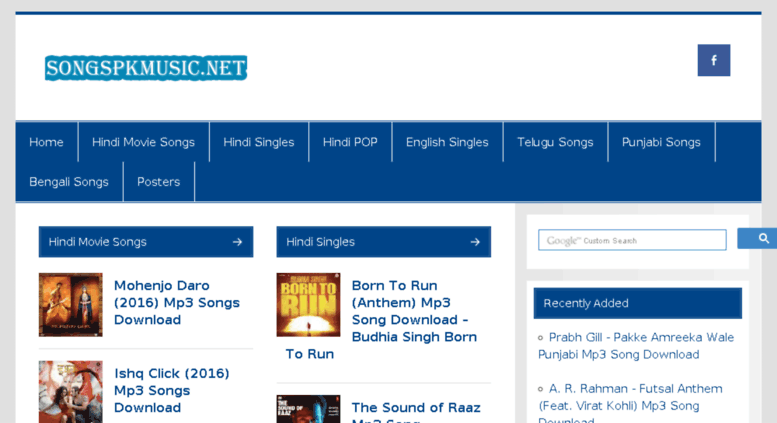Click The Sound of Raaz cover thumbnail
Viewport: 777px width, 423px height.
[x=308, y=409]
